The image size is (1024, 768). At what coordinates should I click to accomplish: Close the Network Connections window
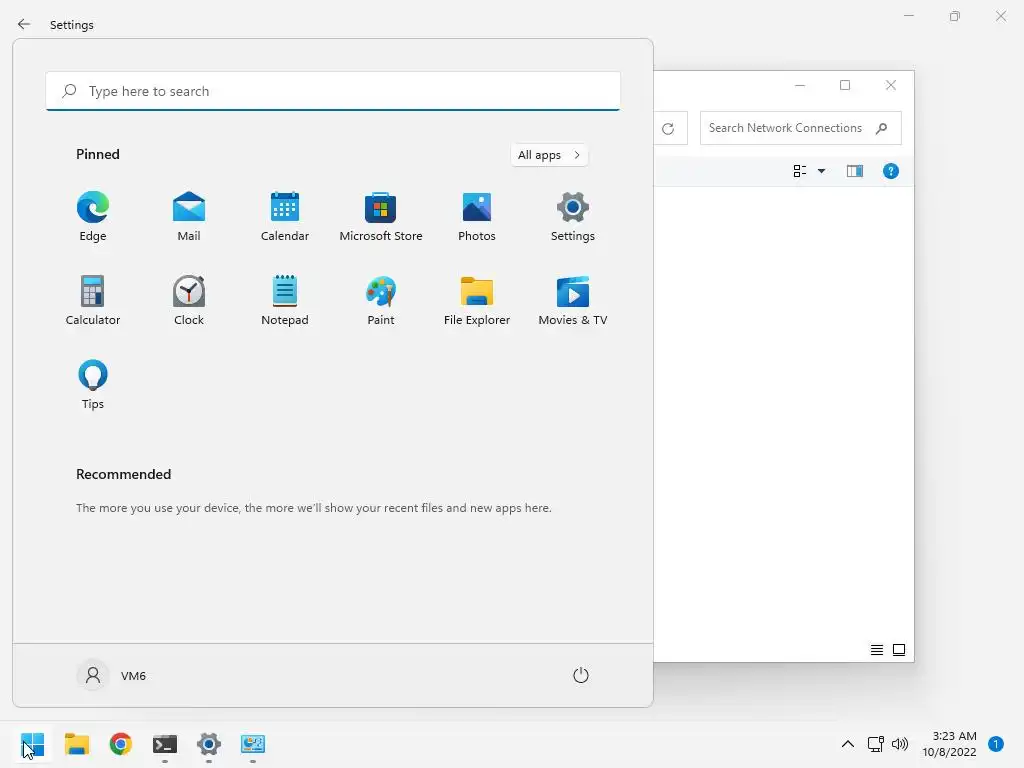point(891,85)
